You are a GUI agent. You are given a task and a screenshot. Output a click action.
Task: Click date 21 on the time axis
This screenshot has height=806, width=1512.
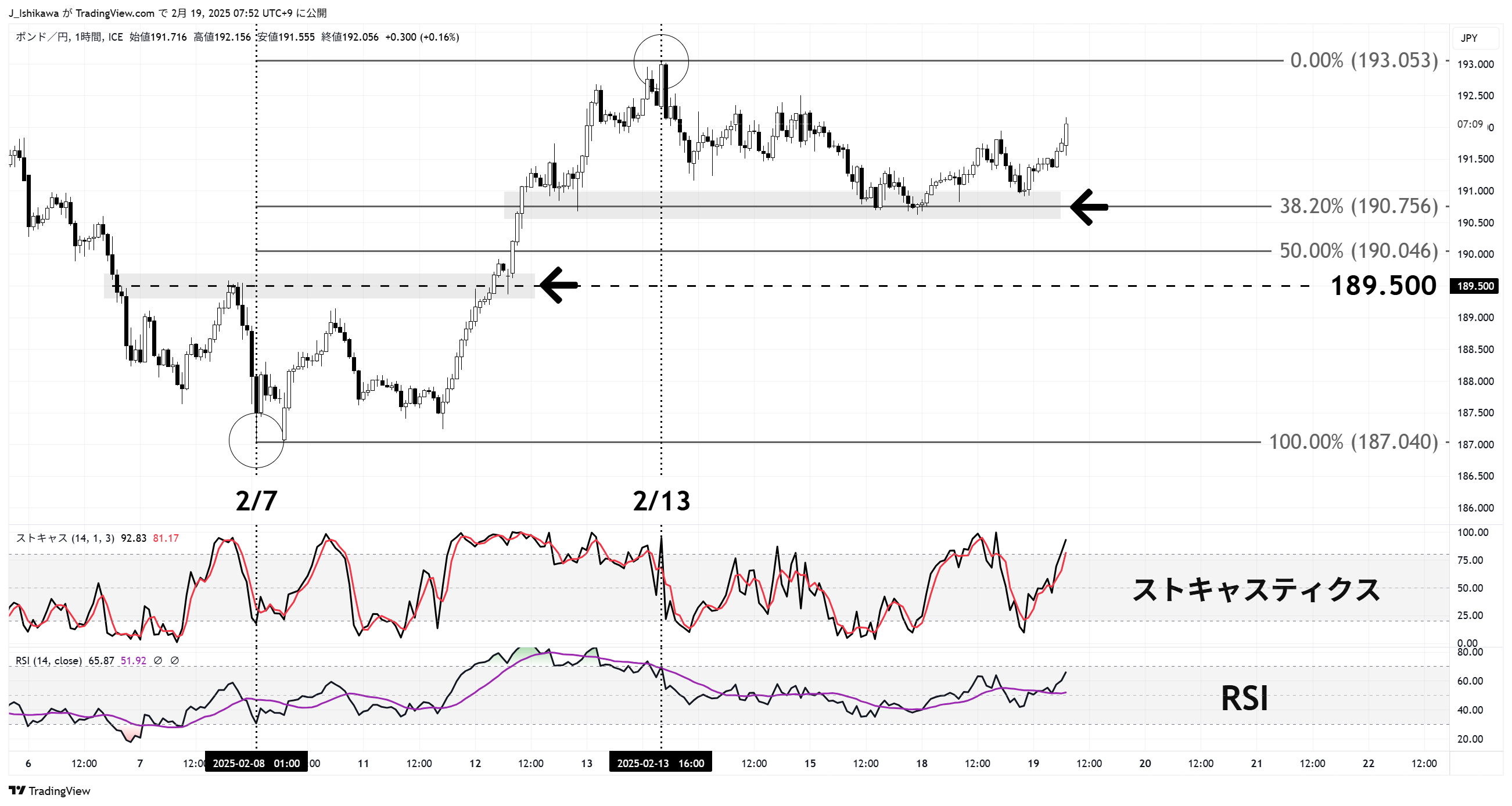1256,763
